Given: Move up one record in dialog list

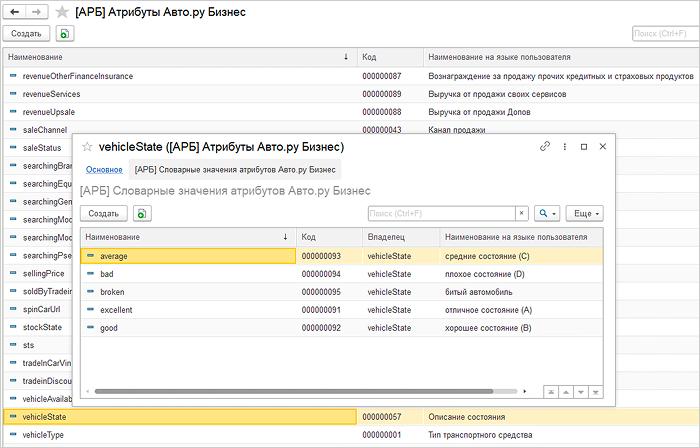Looking at the screenshot, I should coord(566,392).
